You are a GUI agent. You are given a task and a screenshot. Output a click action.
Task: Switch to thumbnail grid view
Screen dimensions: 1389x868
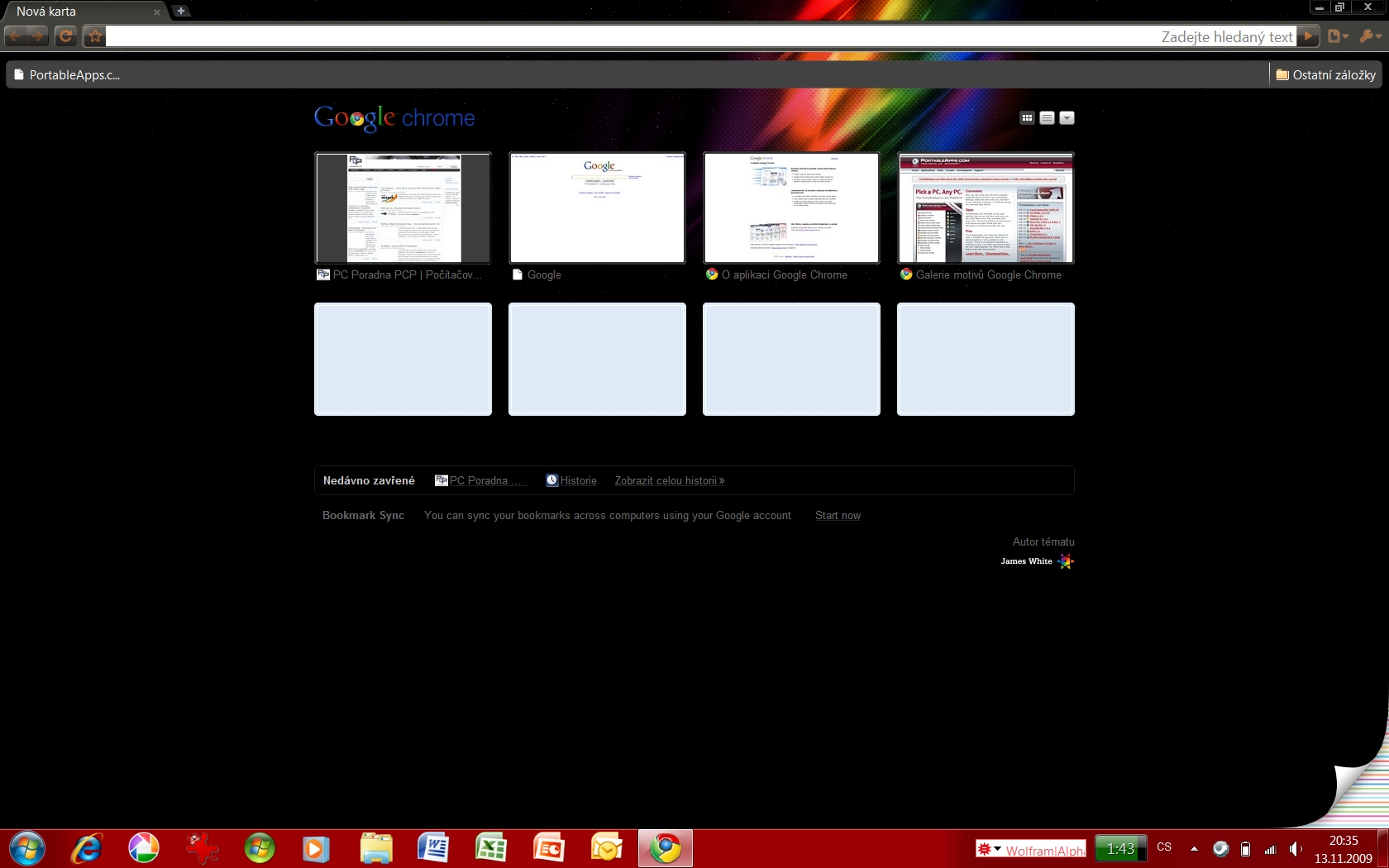1027,117
